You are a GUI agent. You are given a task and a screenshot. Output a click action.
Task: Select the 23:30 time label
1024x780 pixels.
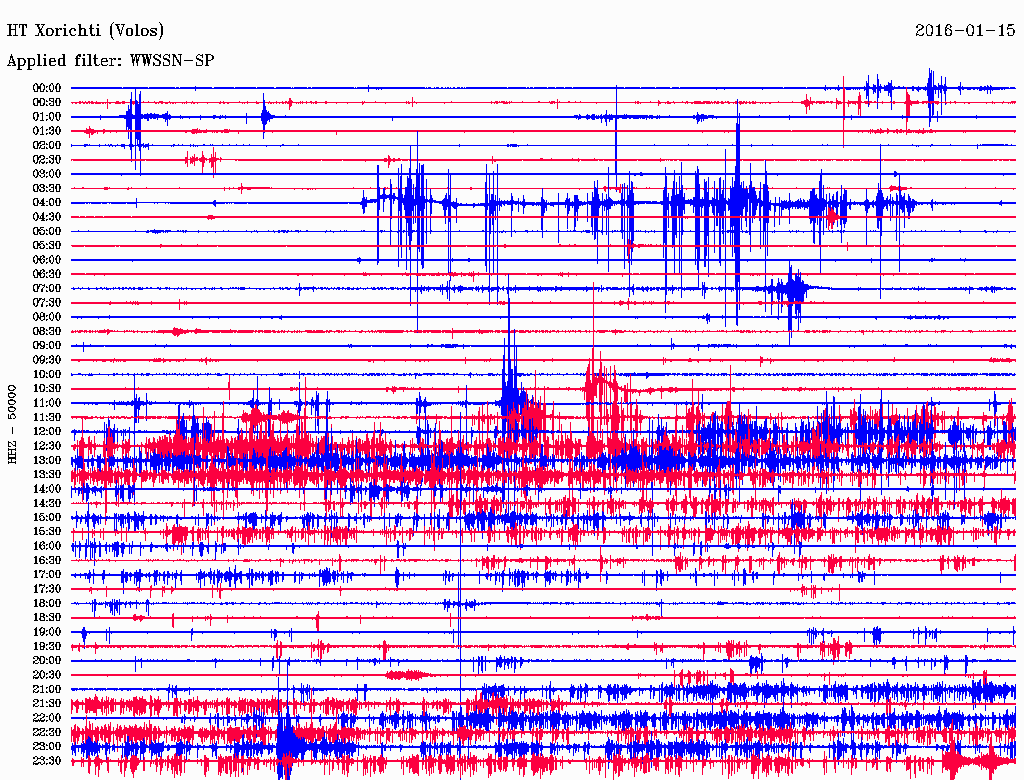click(x=47, y=761)
